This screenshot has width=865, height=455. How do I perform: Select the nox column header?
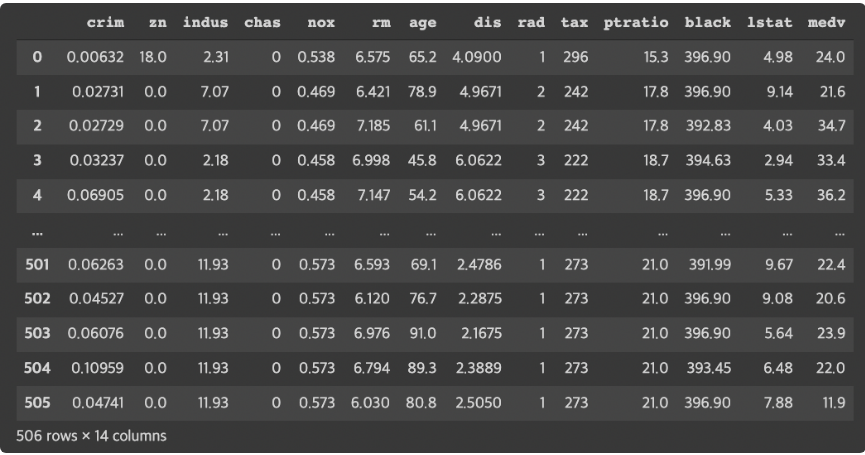321,23
